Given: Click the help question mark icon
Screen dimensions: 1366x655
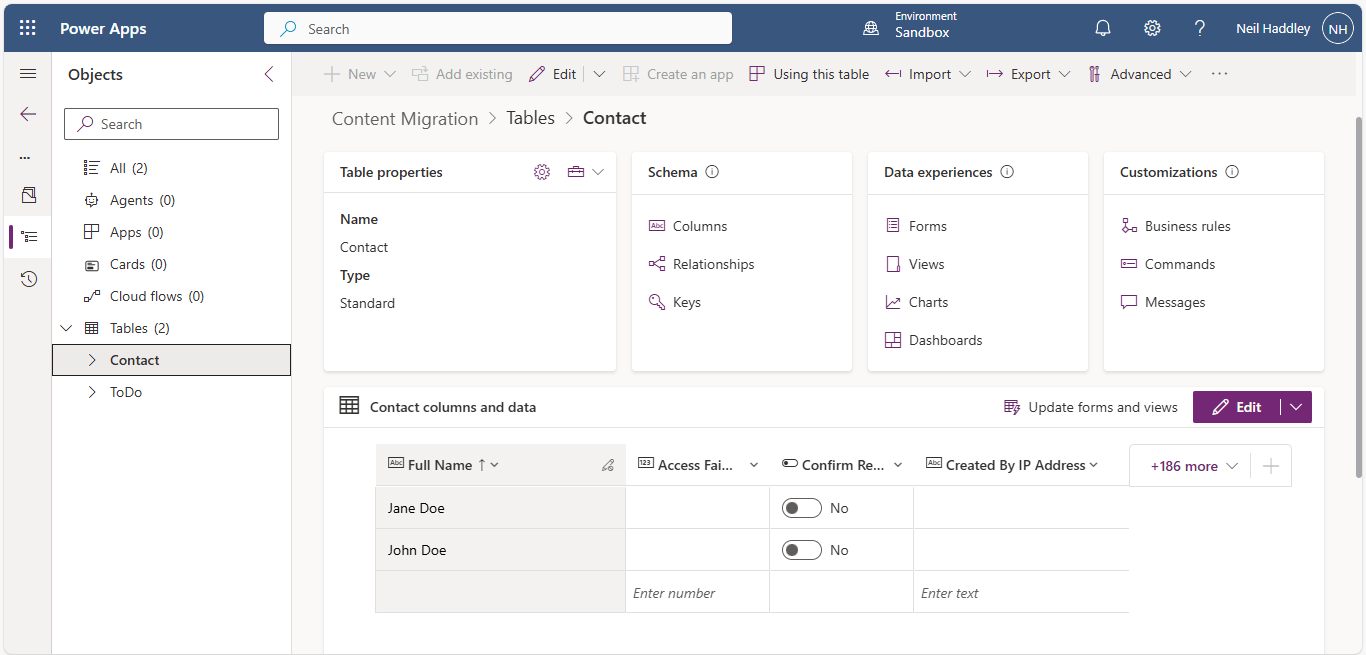Looking at the screenshot, I should 1200,28.
